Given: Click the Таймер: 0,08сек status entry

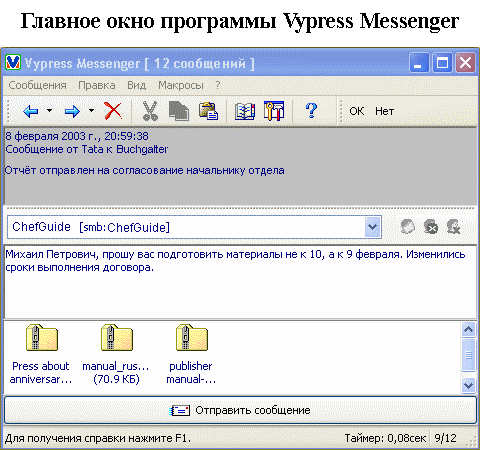Looking at the screenshot, I should pos(385,438).
